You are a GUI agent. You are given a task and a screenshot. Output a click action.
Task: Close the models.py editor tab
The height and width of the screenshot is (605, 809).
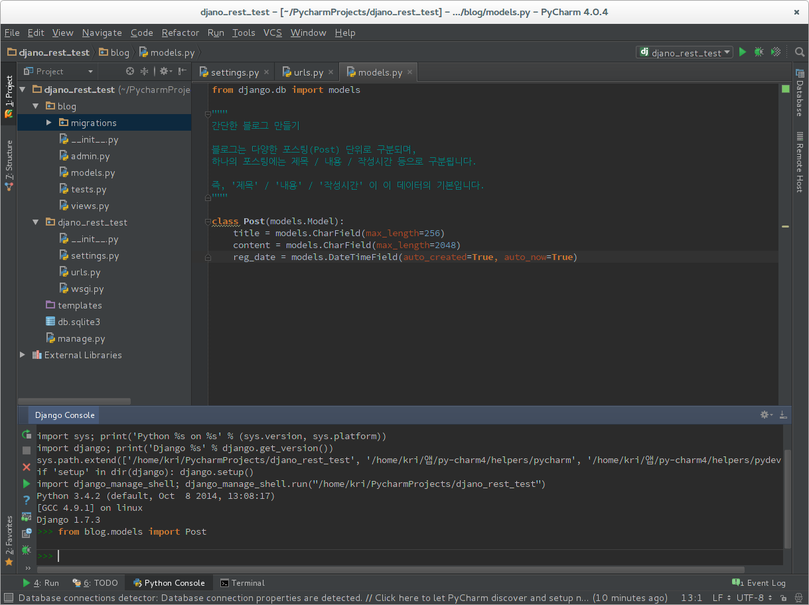click(x=410, y=72)
